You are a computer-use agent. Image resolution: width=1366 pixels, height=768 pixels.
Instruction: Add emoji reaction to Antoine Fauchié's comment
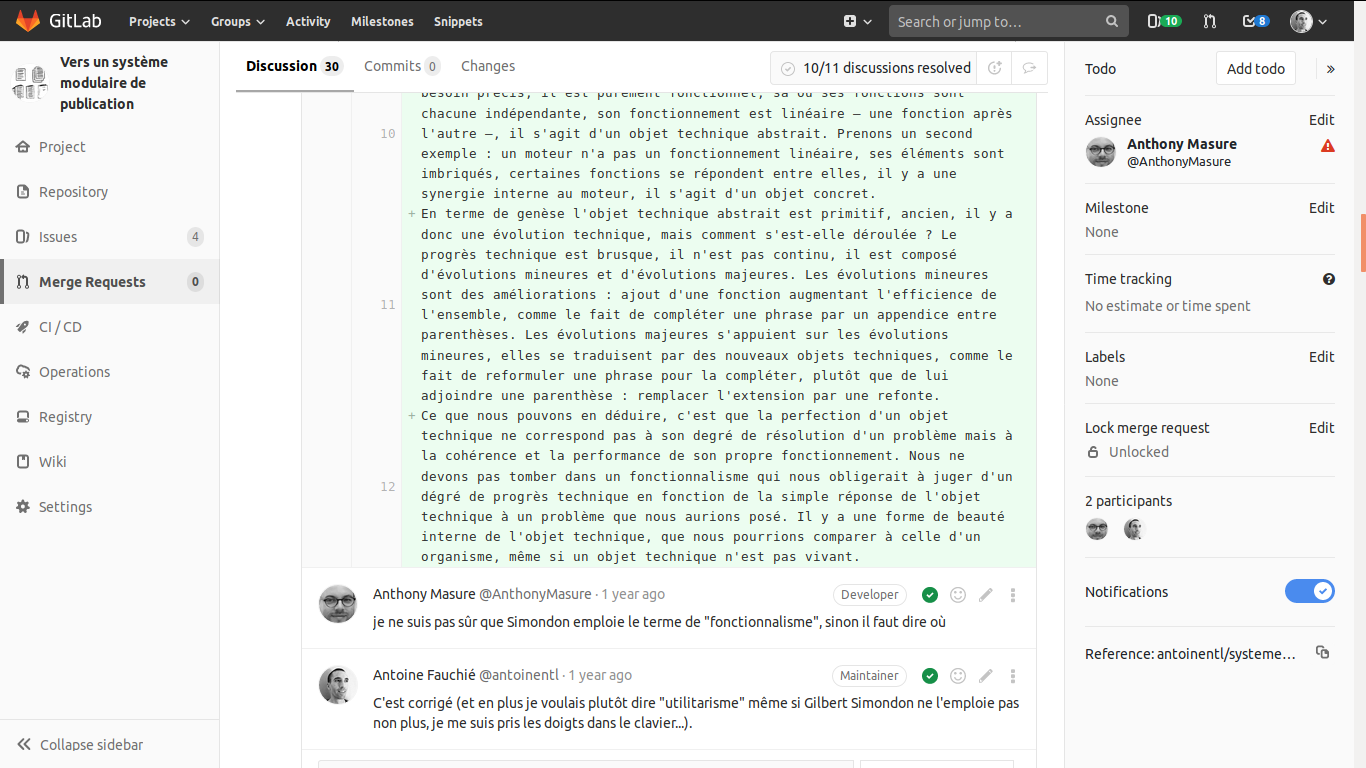(x=957, y=676)
